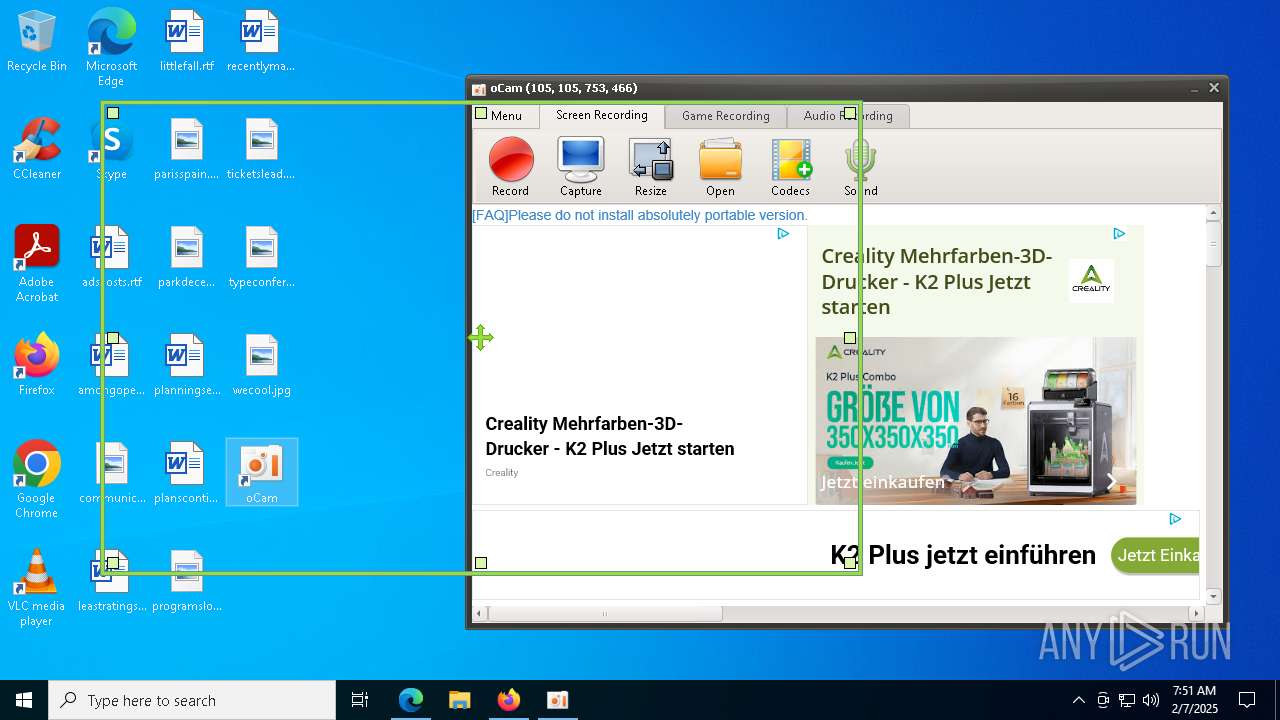
Task: Select the Microsoft Edge desktop shortcut
Action: (111, 48)
